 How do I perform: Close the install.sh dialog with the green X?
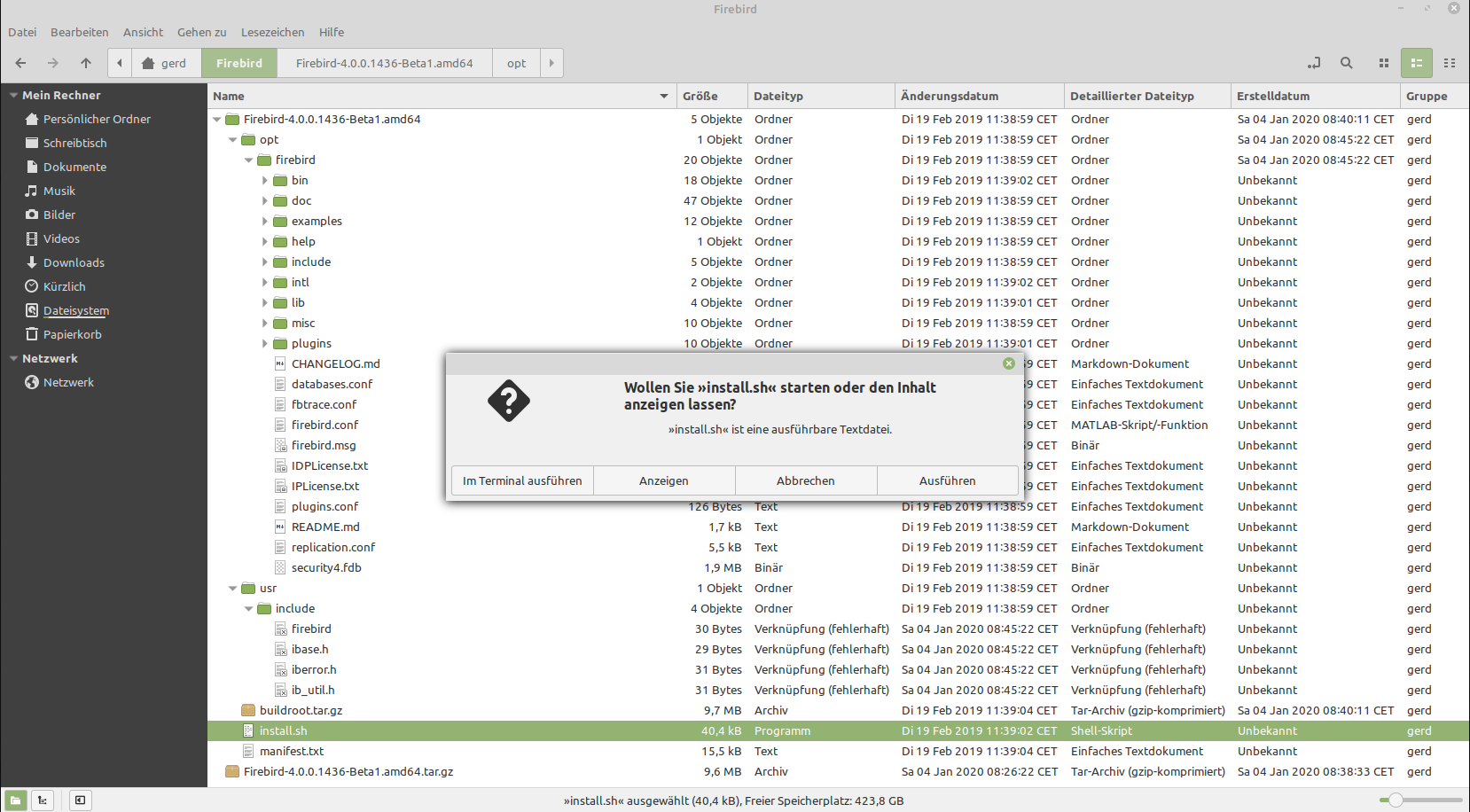(1009, 363)
